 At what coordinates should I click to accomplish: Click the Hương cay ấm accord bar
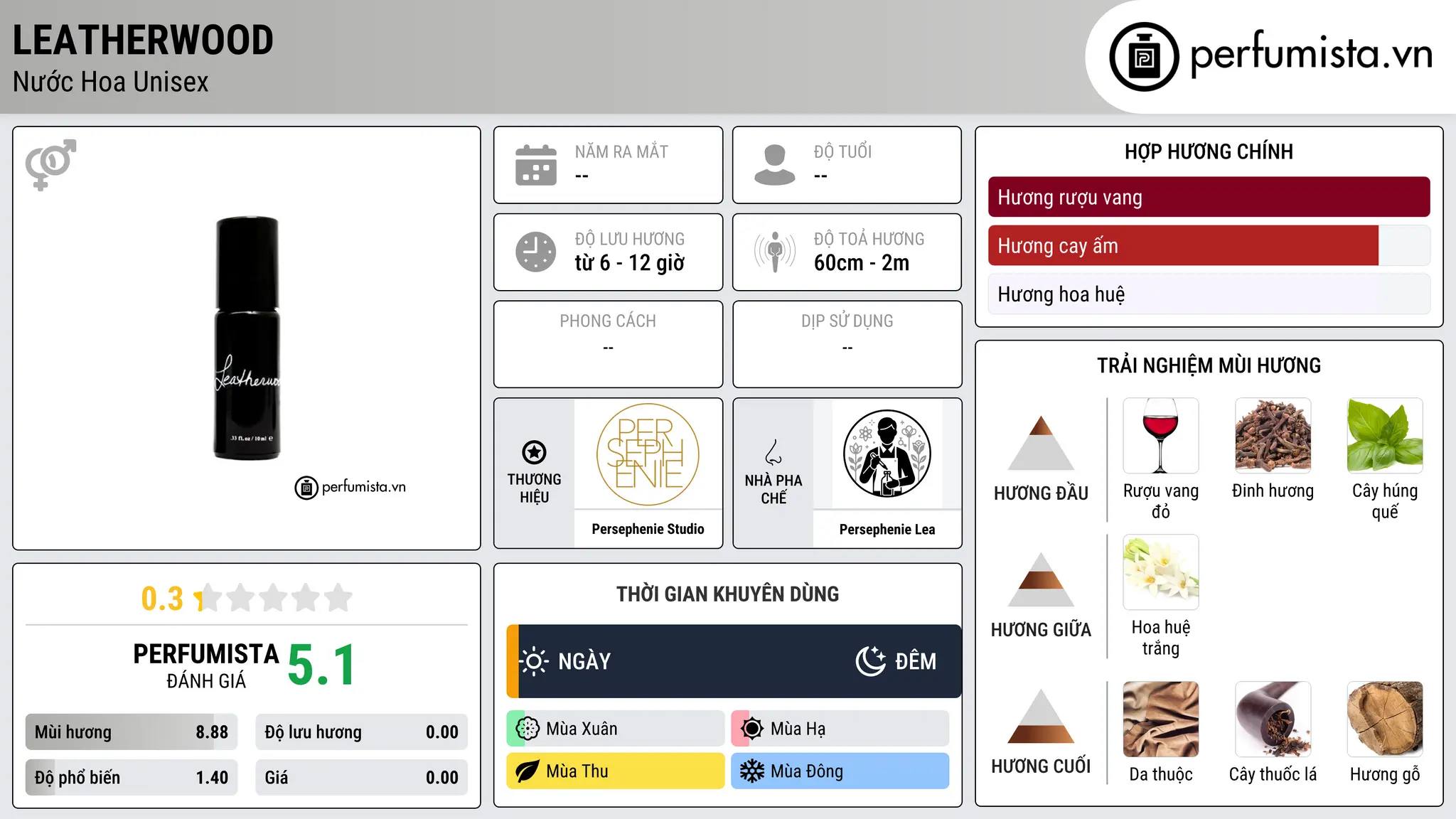pos(1209,246)
